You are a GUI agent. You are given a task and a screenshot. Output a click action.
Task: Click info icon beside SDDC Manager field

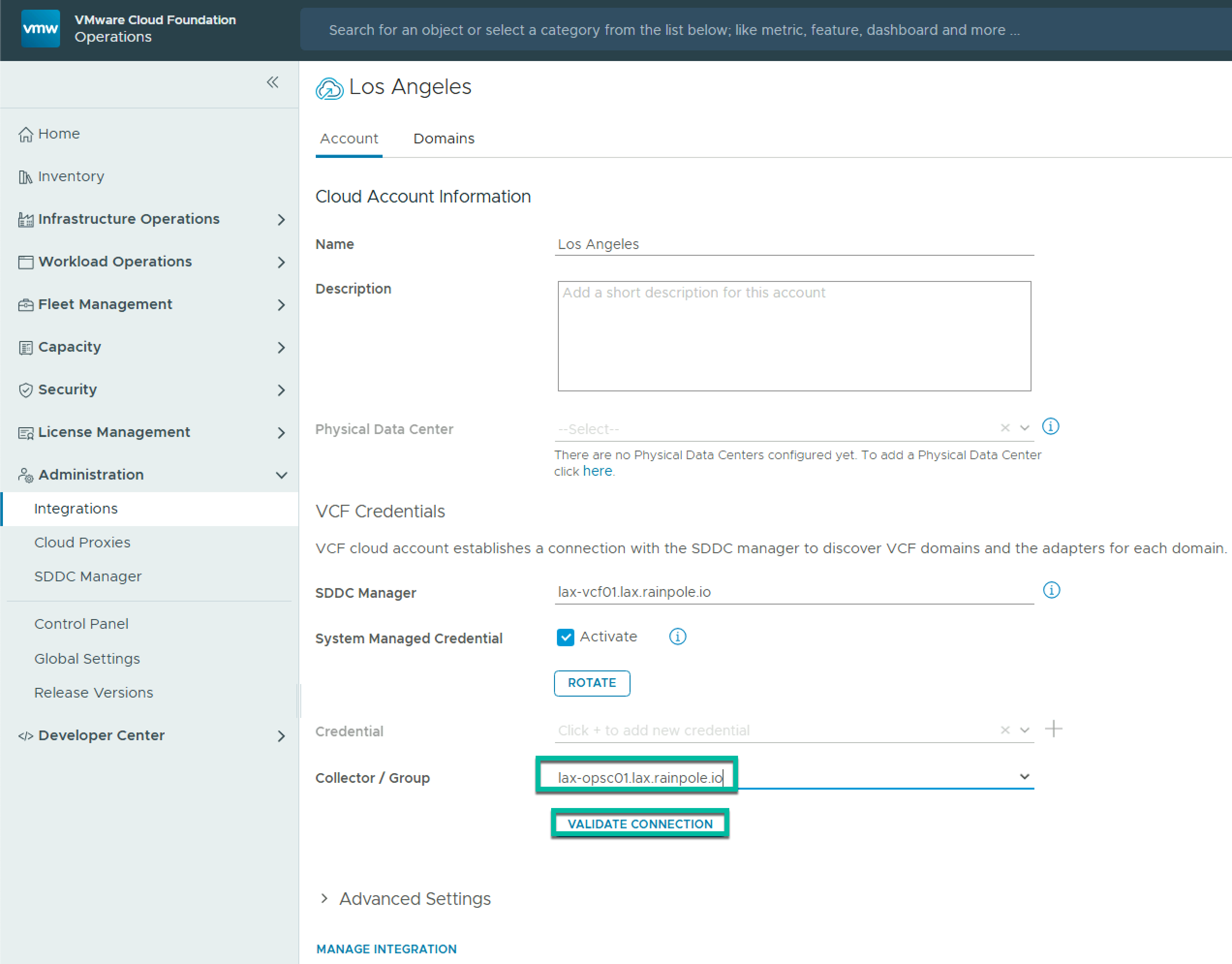[1051, 591]
